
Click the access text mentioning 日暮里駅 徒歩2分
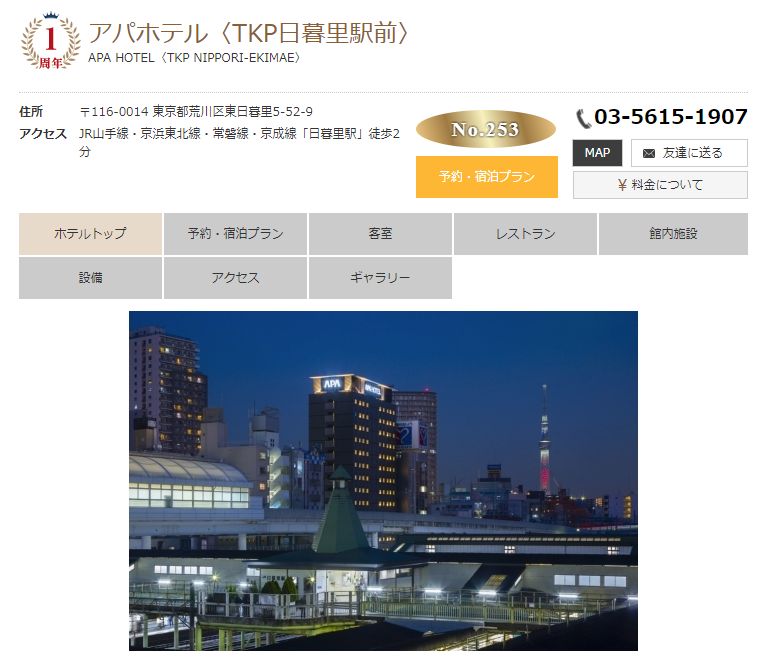tap(240, 142)
